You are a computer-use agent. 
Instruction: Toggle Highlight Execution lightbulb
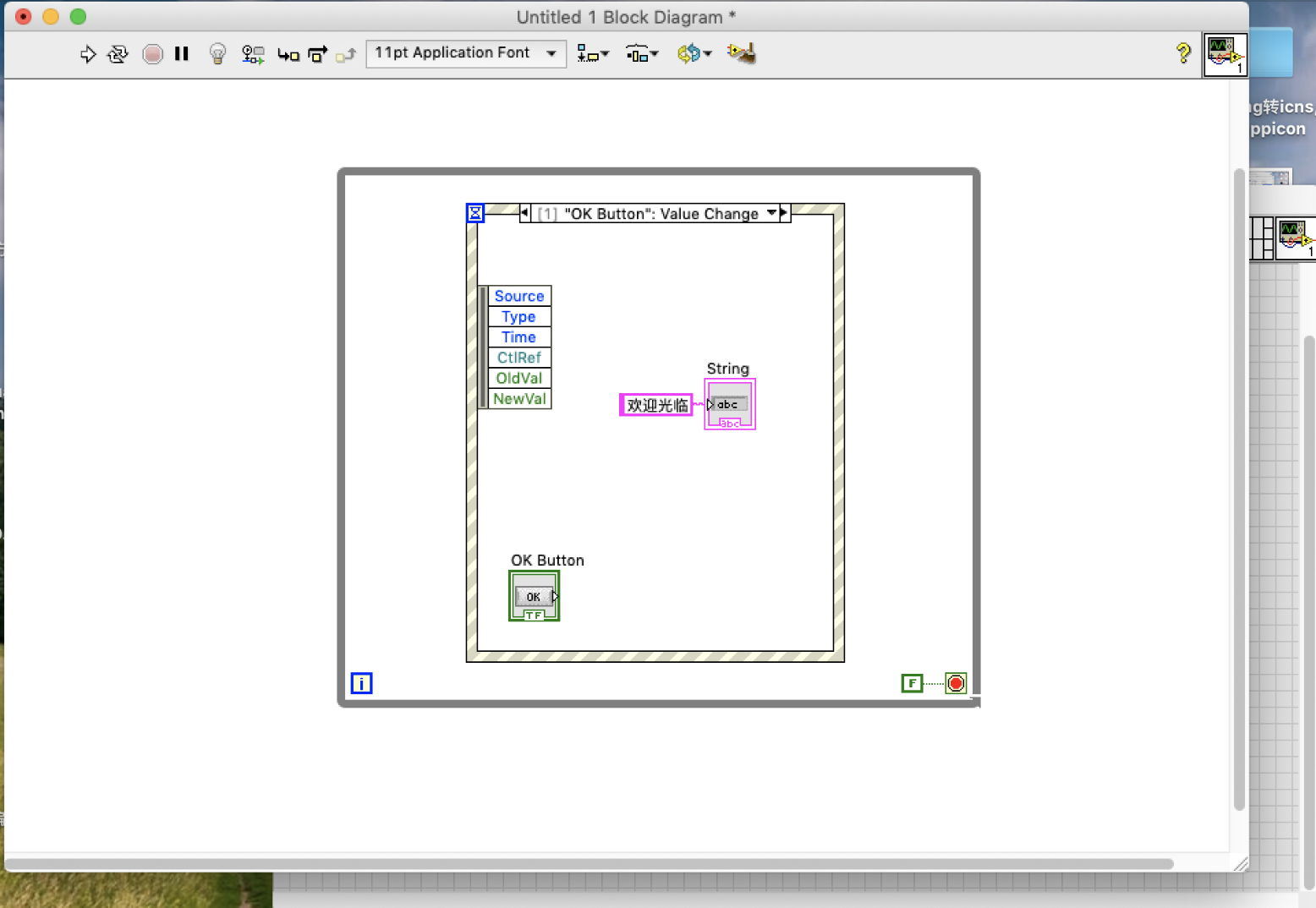(x=217, y=53)
